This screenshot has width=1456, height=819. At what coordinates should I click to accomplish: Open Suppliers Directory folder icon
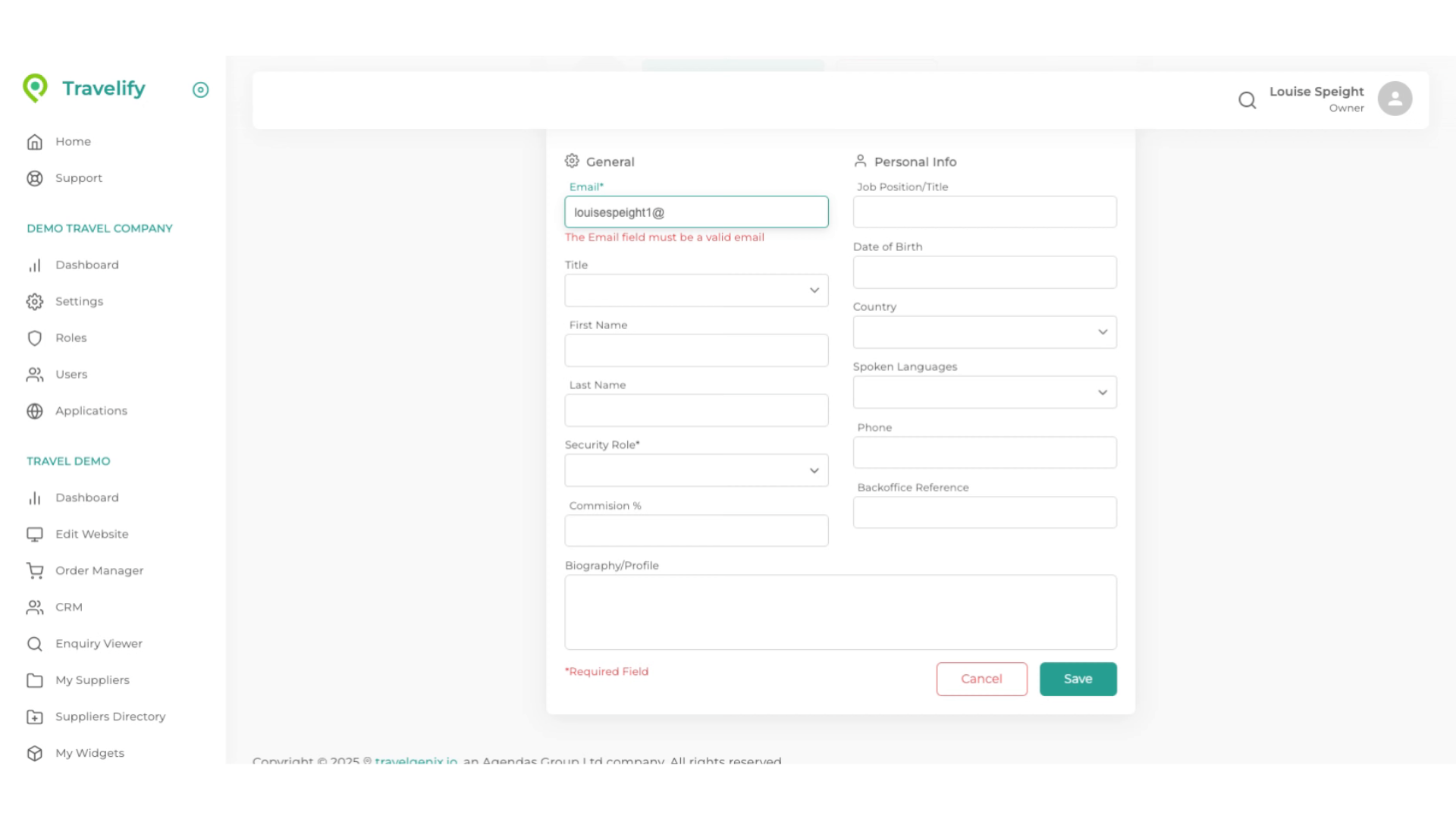pyautogui.click(x=35, y=717)
